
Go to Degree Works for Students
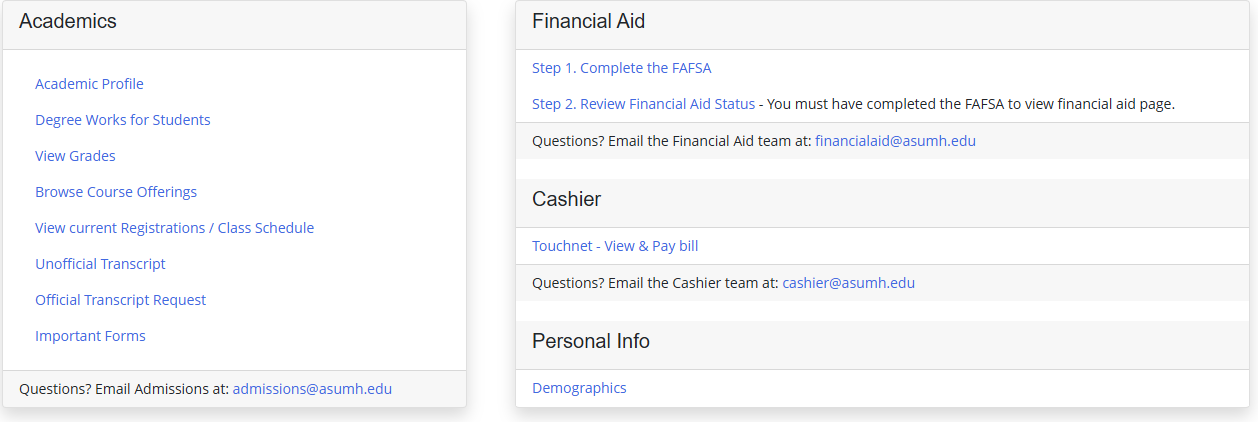click(122, 120)
